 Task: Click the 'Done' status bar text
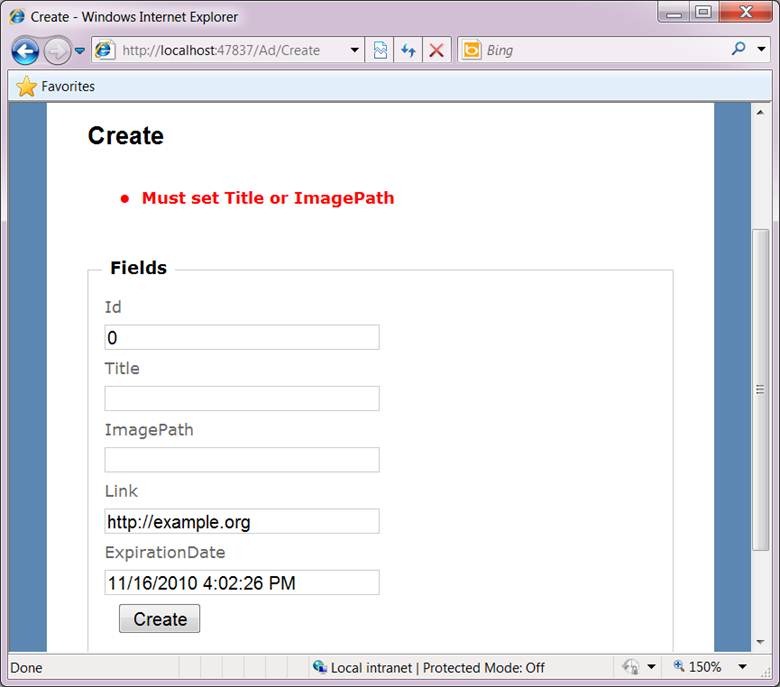26,668
